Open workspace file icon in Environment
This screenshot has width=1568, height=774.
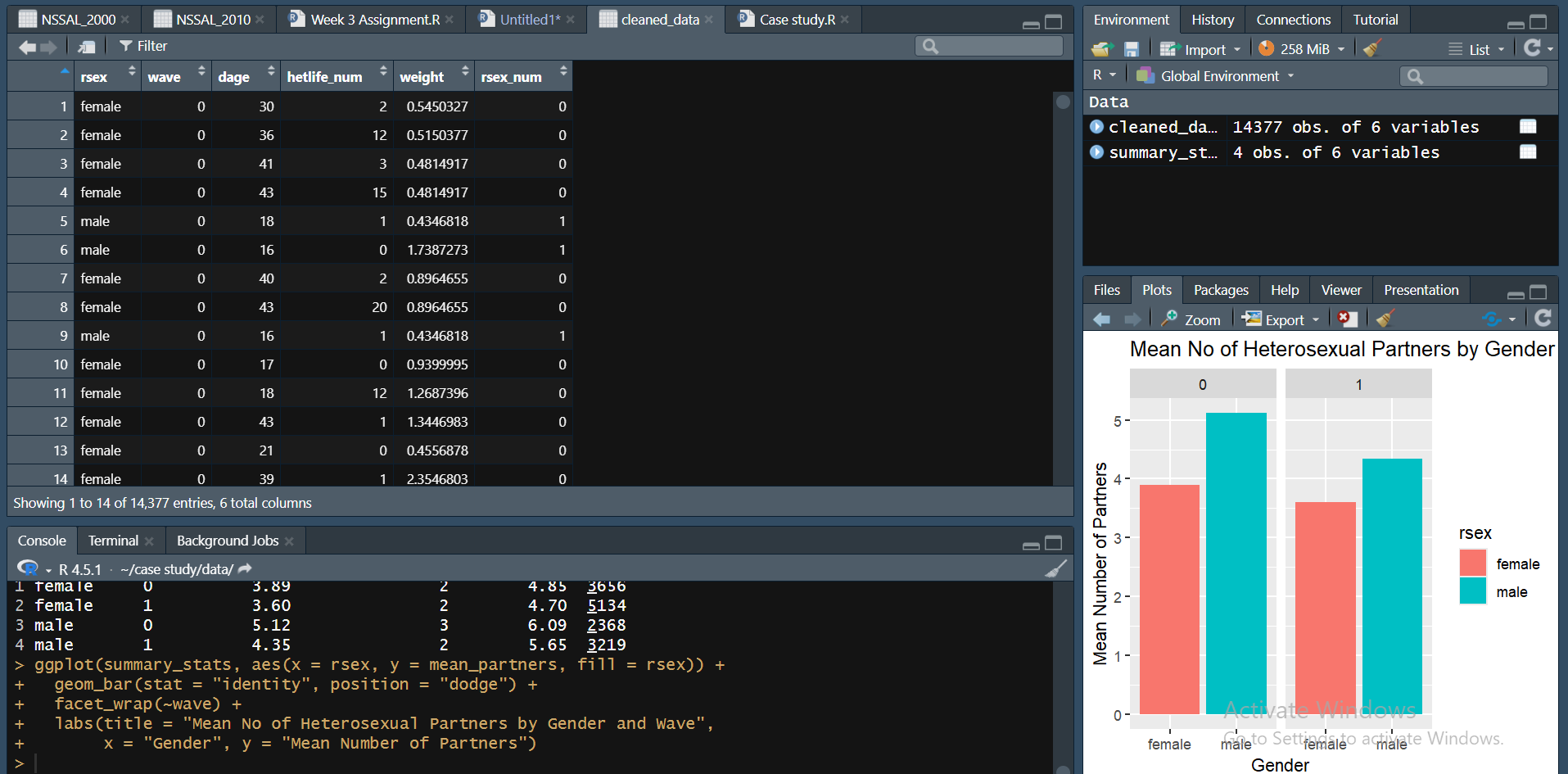1102,49
